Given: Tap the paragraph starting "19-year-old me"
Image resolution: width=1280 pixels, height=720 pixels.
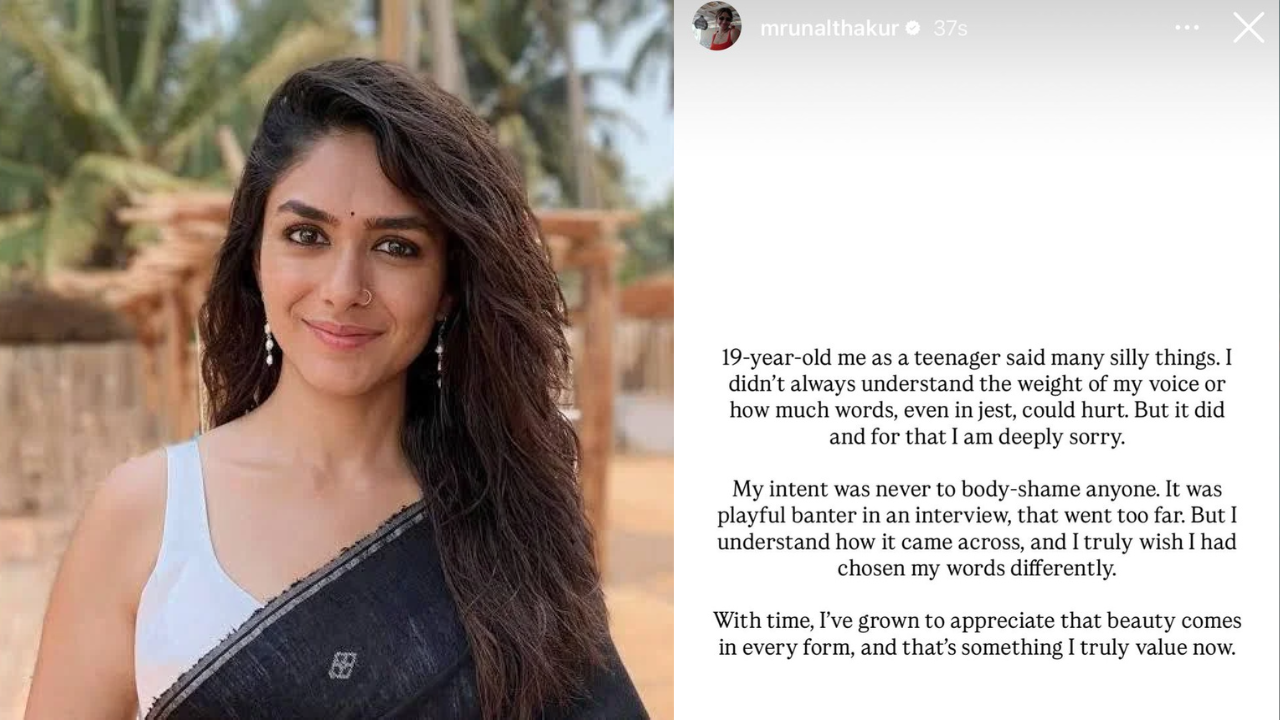Looking at the screenshot, I should (x=976, y=397).
